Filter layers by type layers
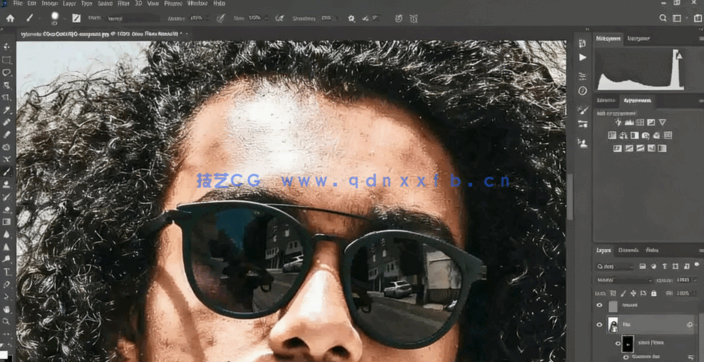Image resolution: width=704 pixels, height=362 pixels. pos(664,267)
